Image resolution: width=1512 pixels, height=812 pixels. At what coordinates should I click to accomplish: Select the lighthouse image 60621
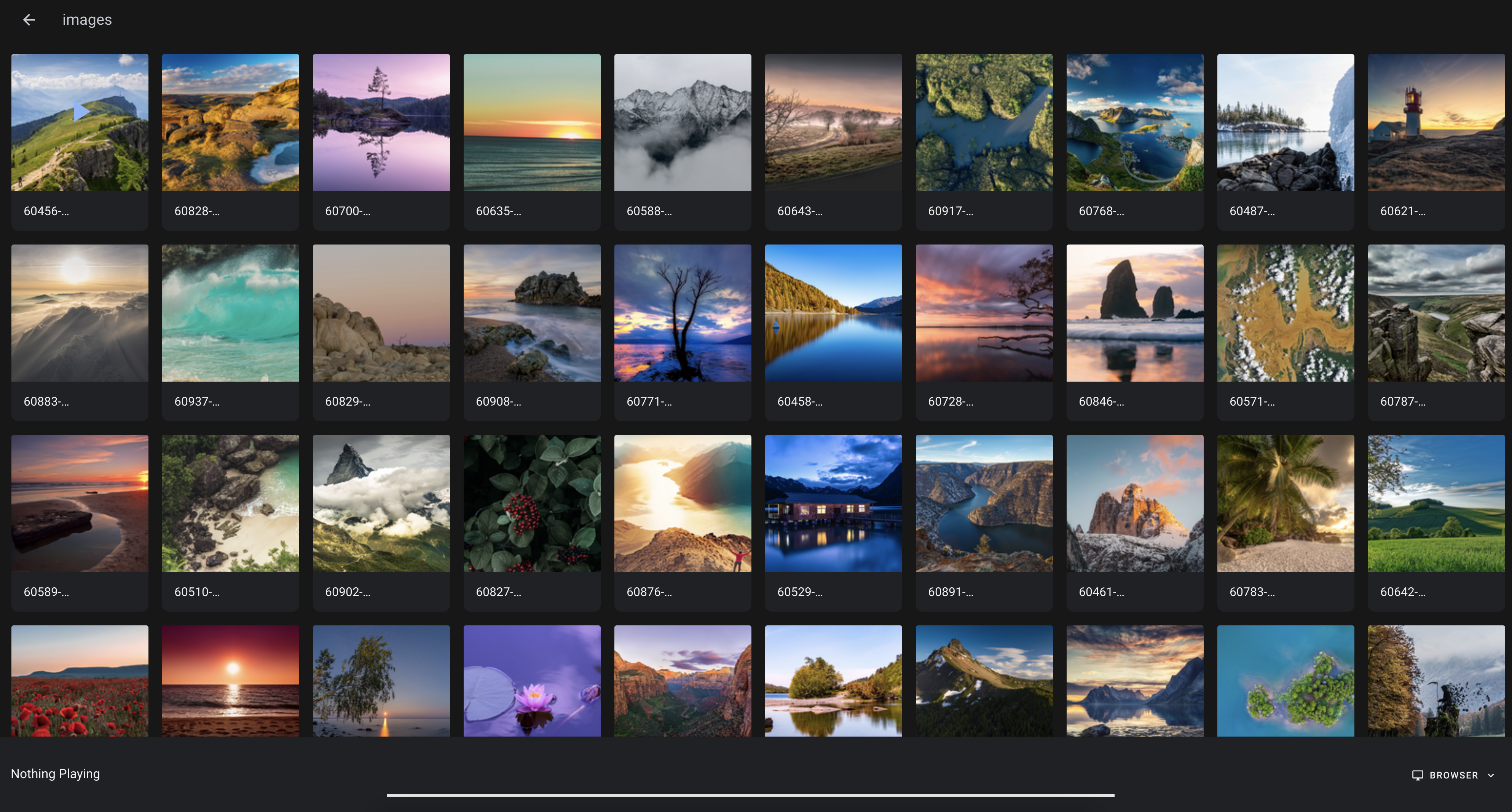tap(1436, 123)
